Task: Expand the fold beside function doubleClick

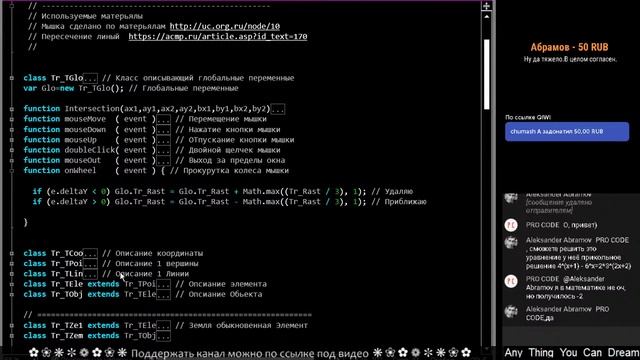Action: pyautogui.click(x=12, y=150)
